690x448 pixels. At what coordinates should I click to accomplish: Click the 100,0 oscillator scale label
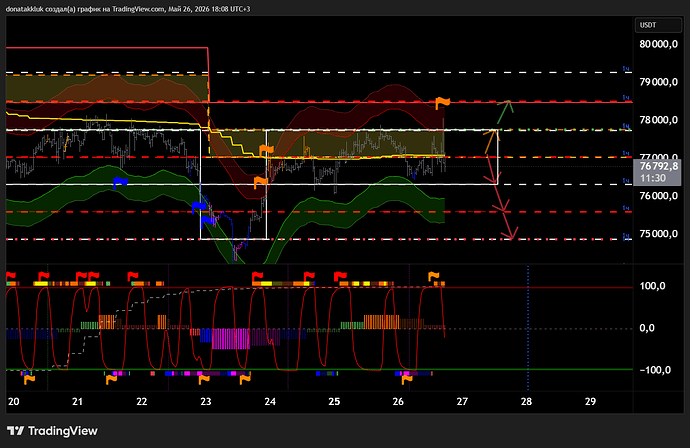click(652, 286)
